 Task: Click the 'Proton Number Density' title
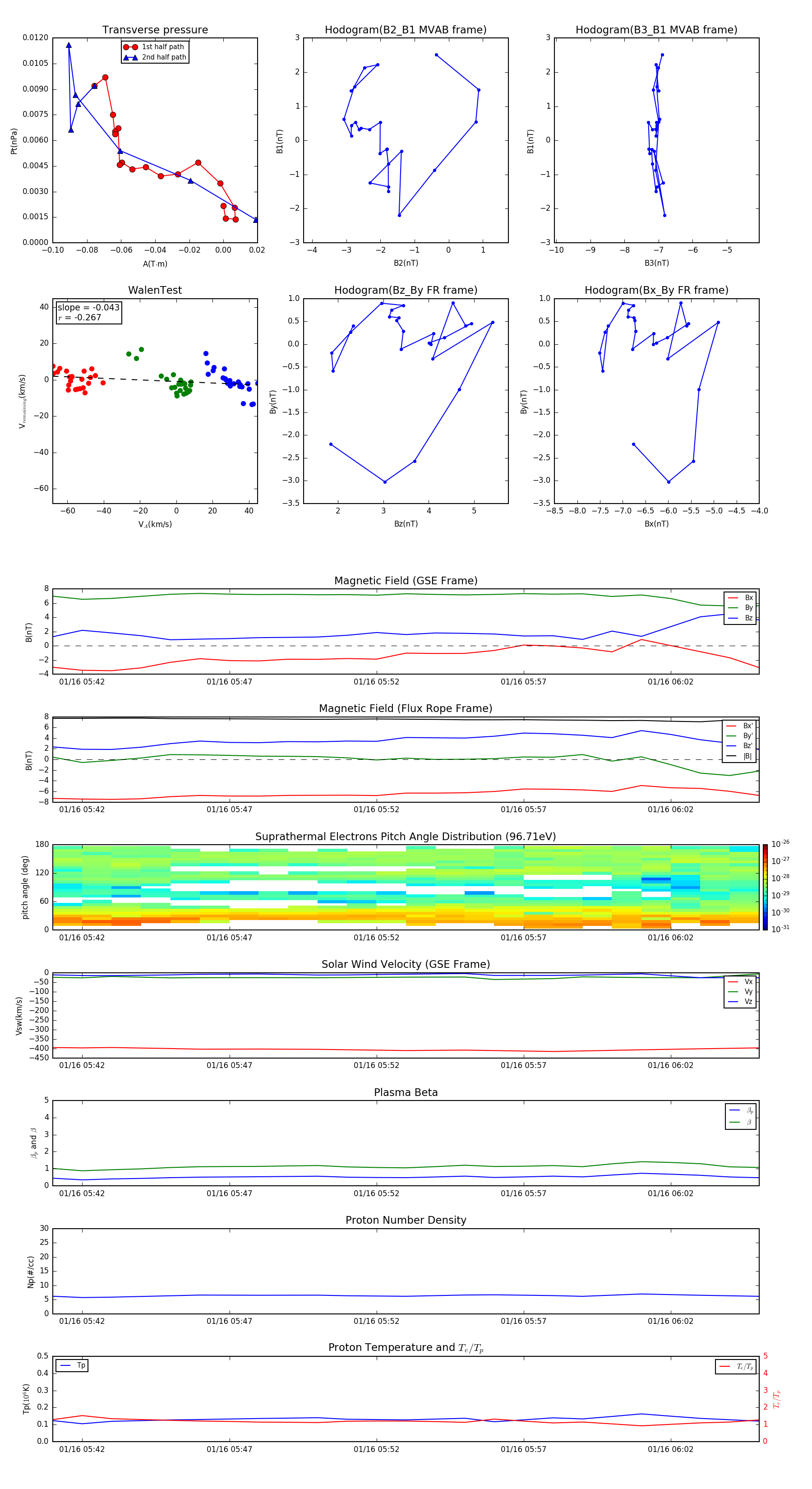coord(406,1220)
